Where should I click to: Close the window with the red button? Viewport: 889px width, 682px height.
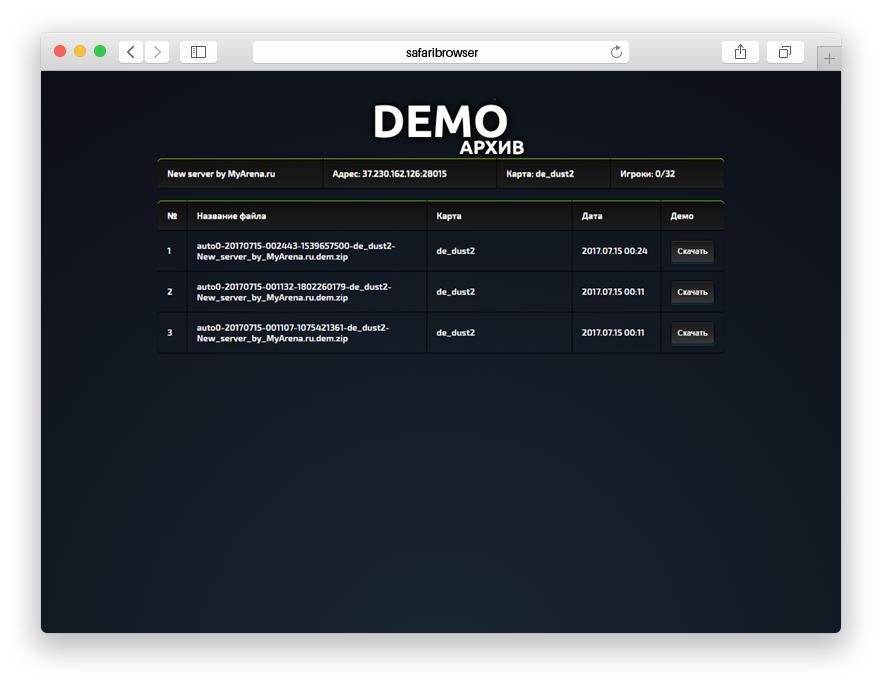pyautogui.click(x=60, y=52)
